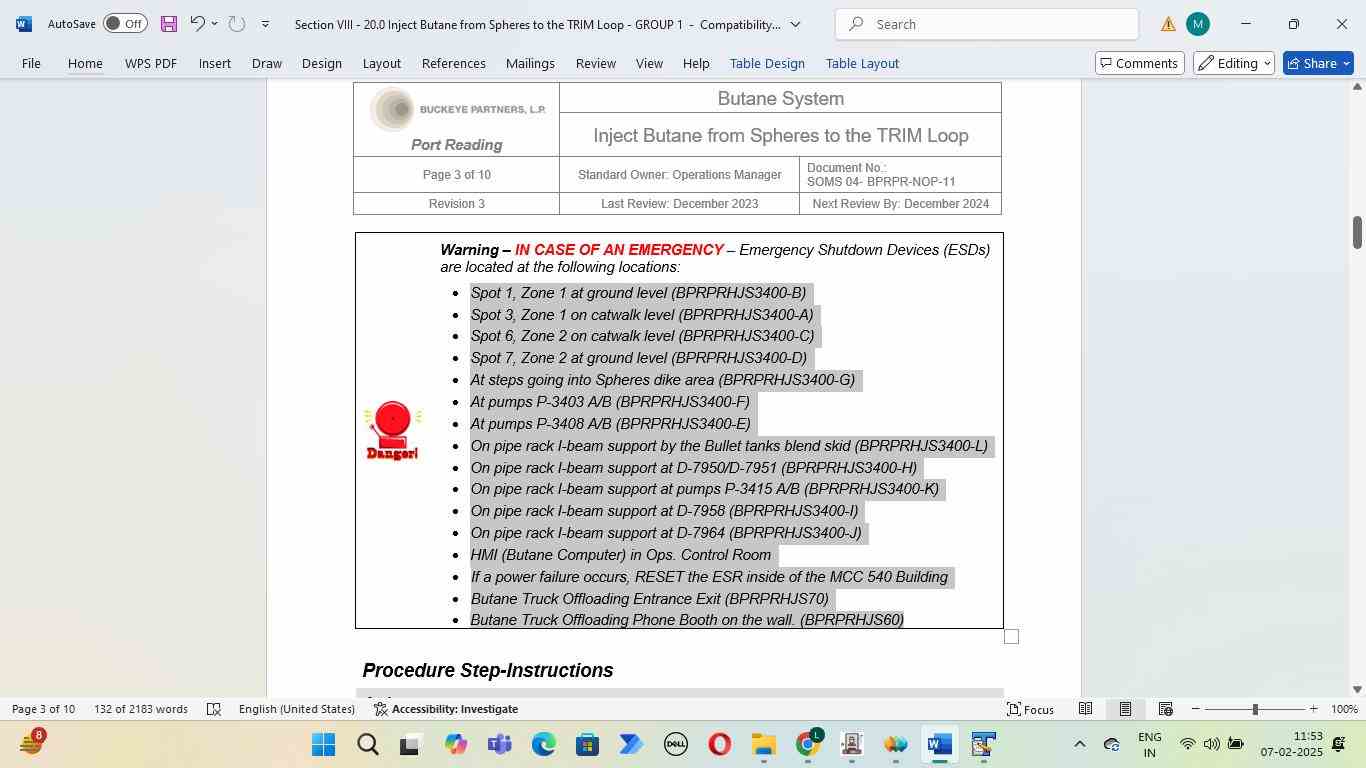Screen dimensions: 1366x768
Task: Click the scroll down arrow of the document
Action: [1357, 689]
